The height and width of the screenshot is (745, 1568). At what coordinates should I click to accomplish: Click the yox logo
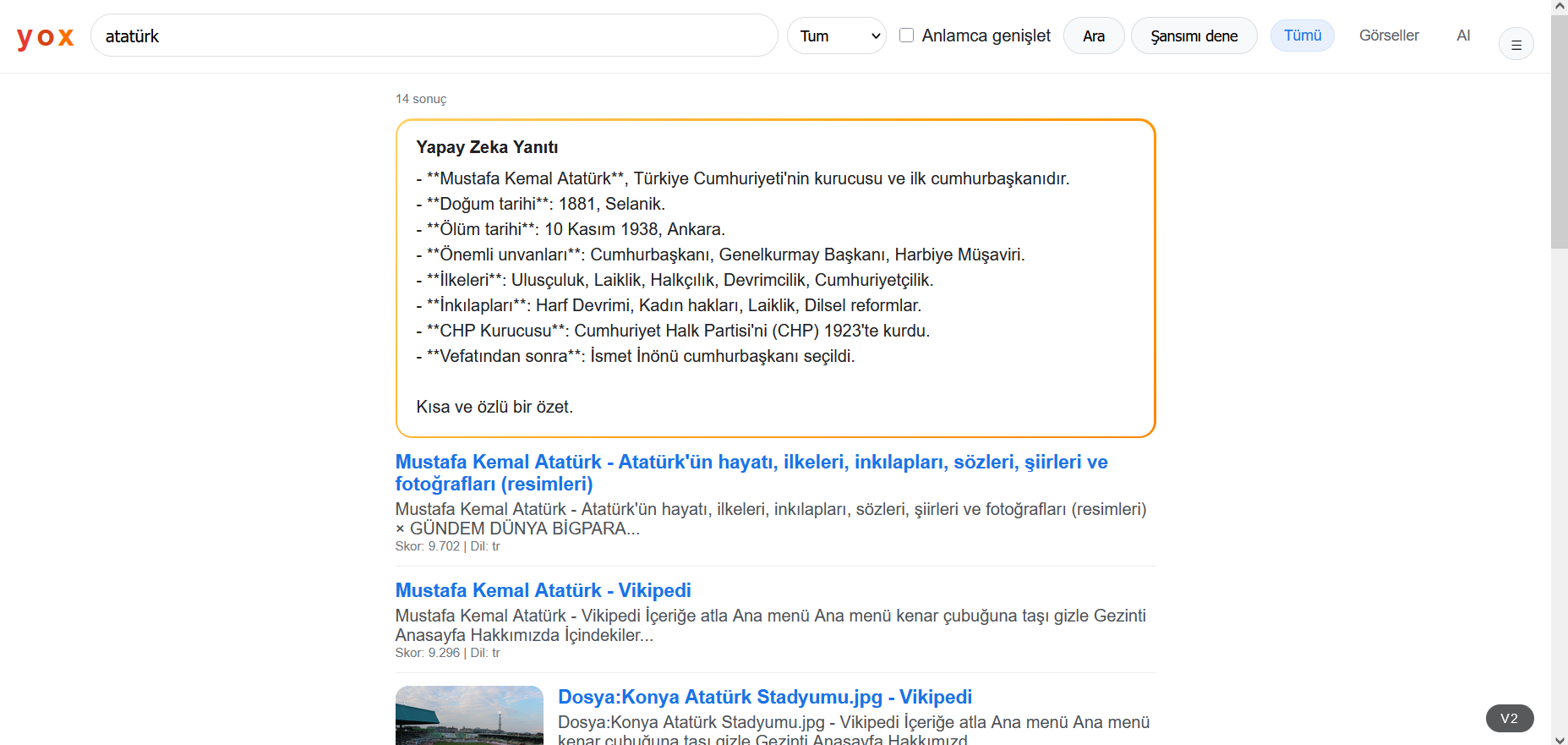(x=46, y=36)
